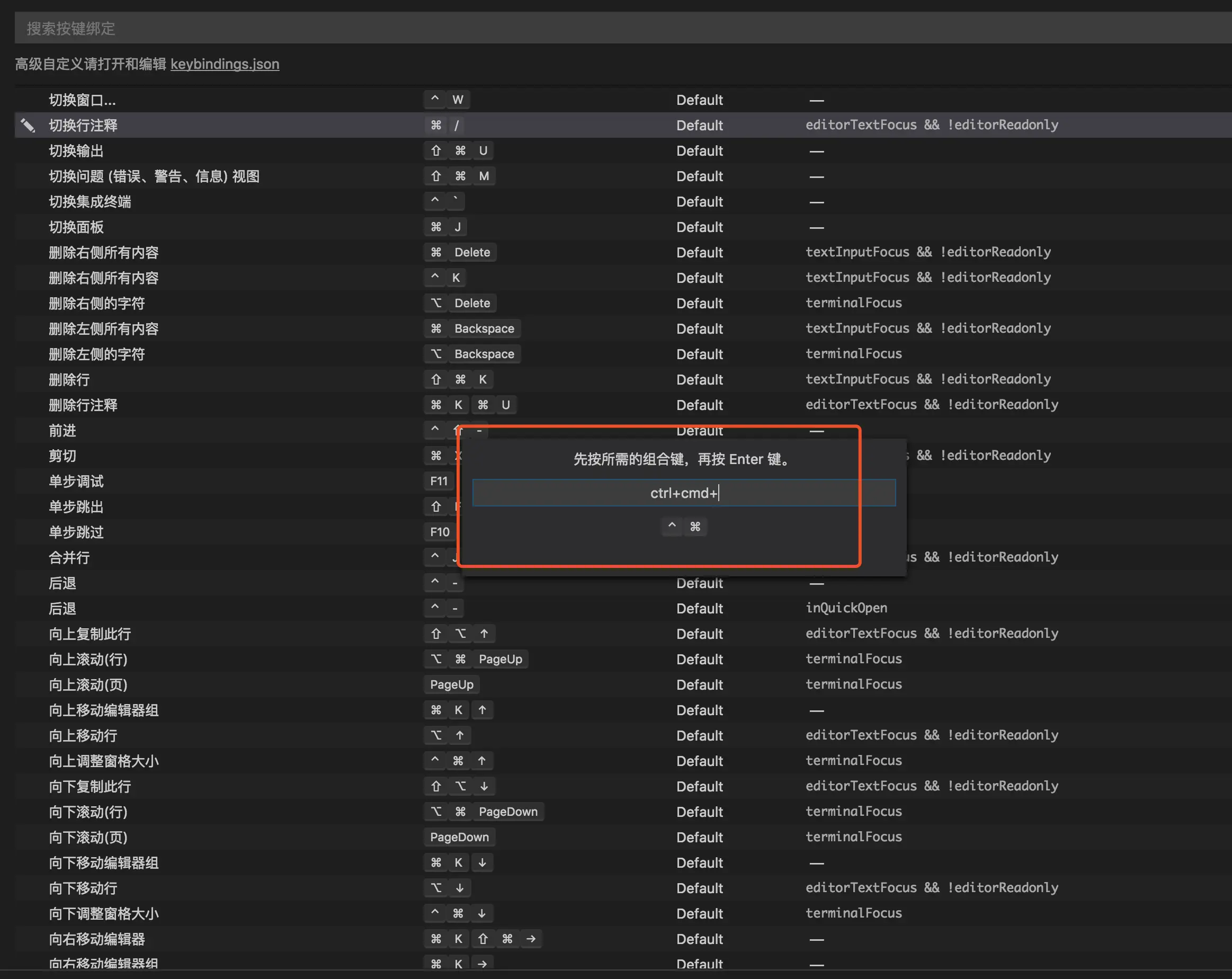
Task: Select the 切换窗口... keybinding row
Action: pos(82,100)
